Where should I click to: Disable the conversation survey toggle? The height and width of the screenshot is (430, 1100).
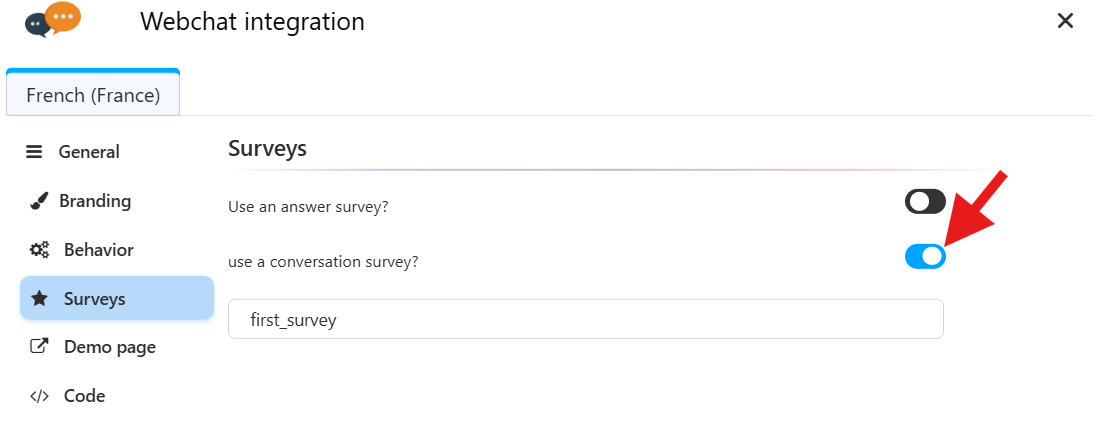pyautogui.click(x=925, y=257)
